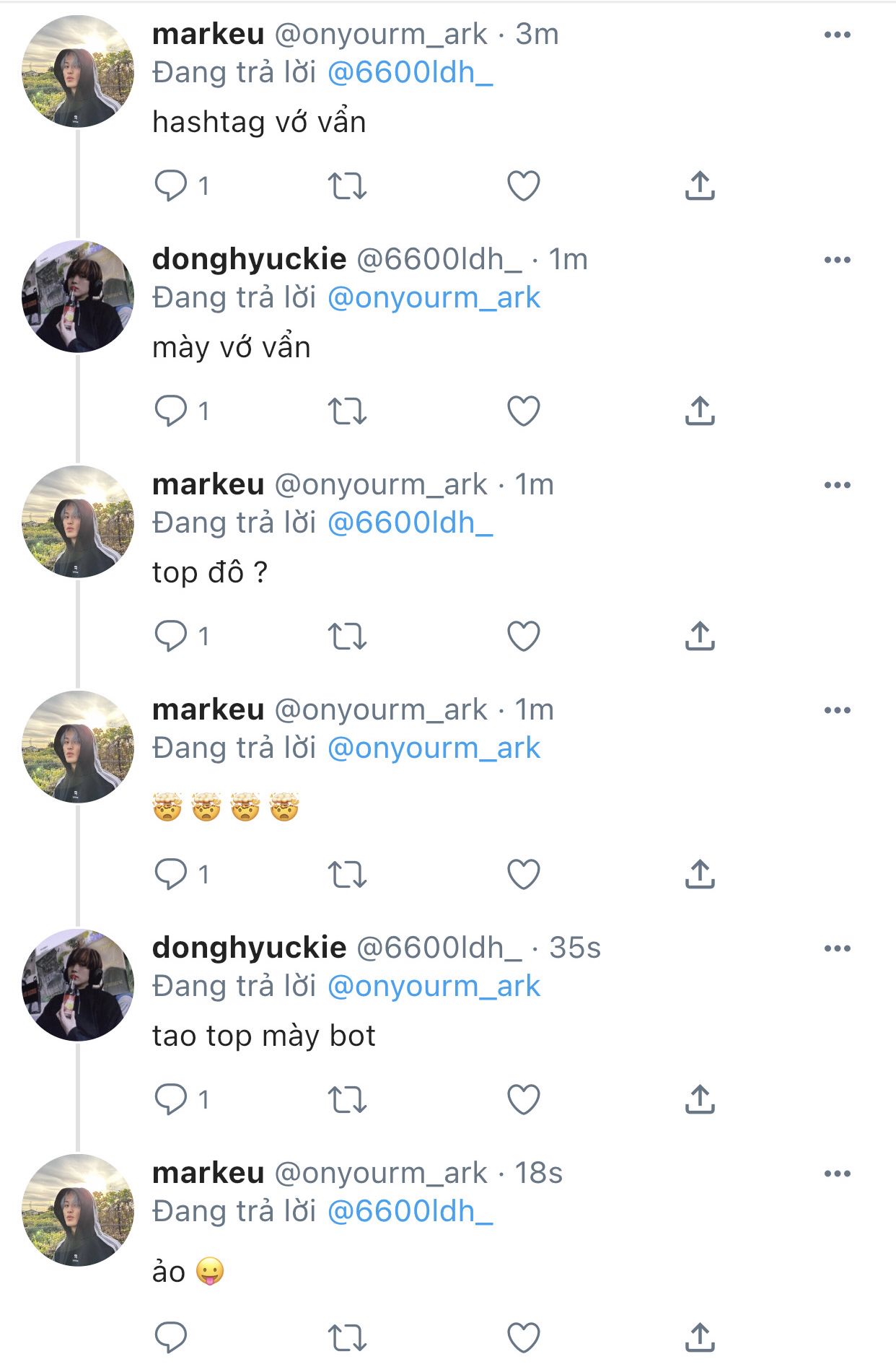Open more options for "mày vớ vẩn" tweet

pyautogui.click(x=837, y=260)
